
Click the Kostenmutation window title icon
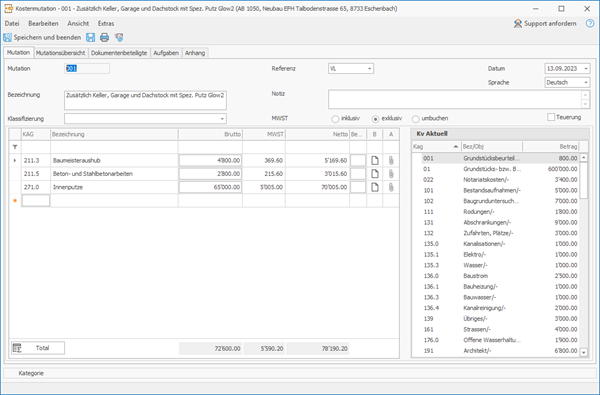coord(8,8)
